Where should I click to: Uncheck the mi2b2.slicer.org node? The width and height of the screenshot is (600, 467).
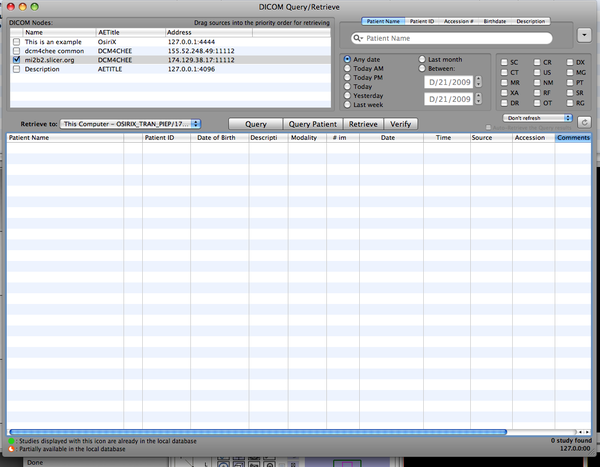(x=15, y=59)
